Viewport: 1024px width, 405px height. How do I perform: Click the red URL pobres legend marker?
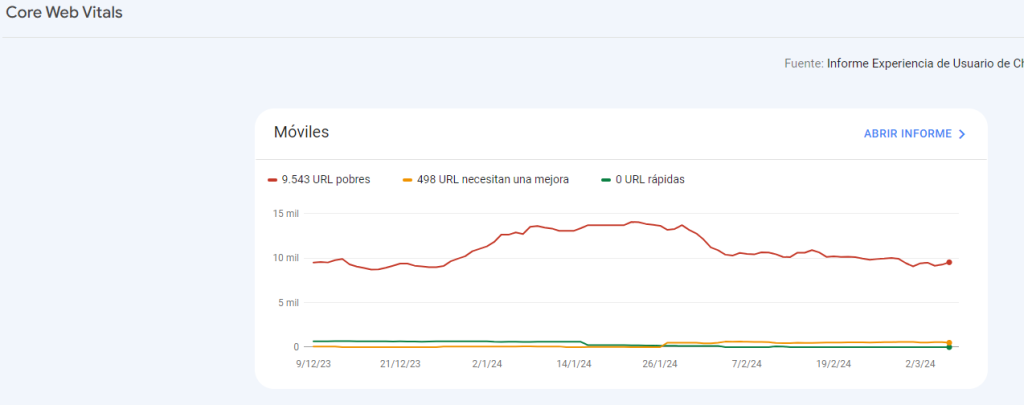[273, 180]
